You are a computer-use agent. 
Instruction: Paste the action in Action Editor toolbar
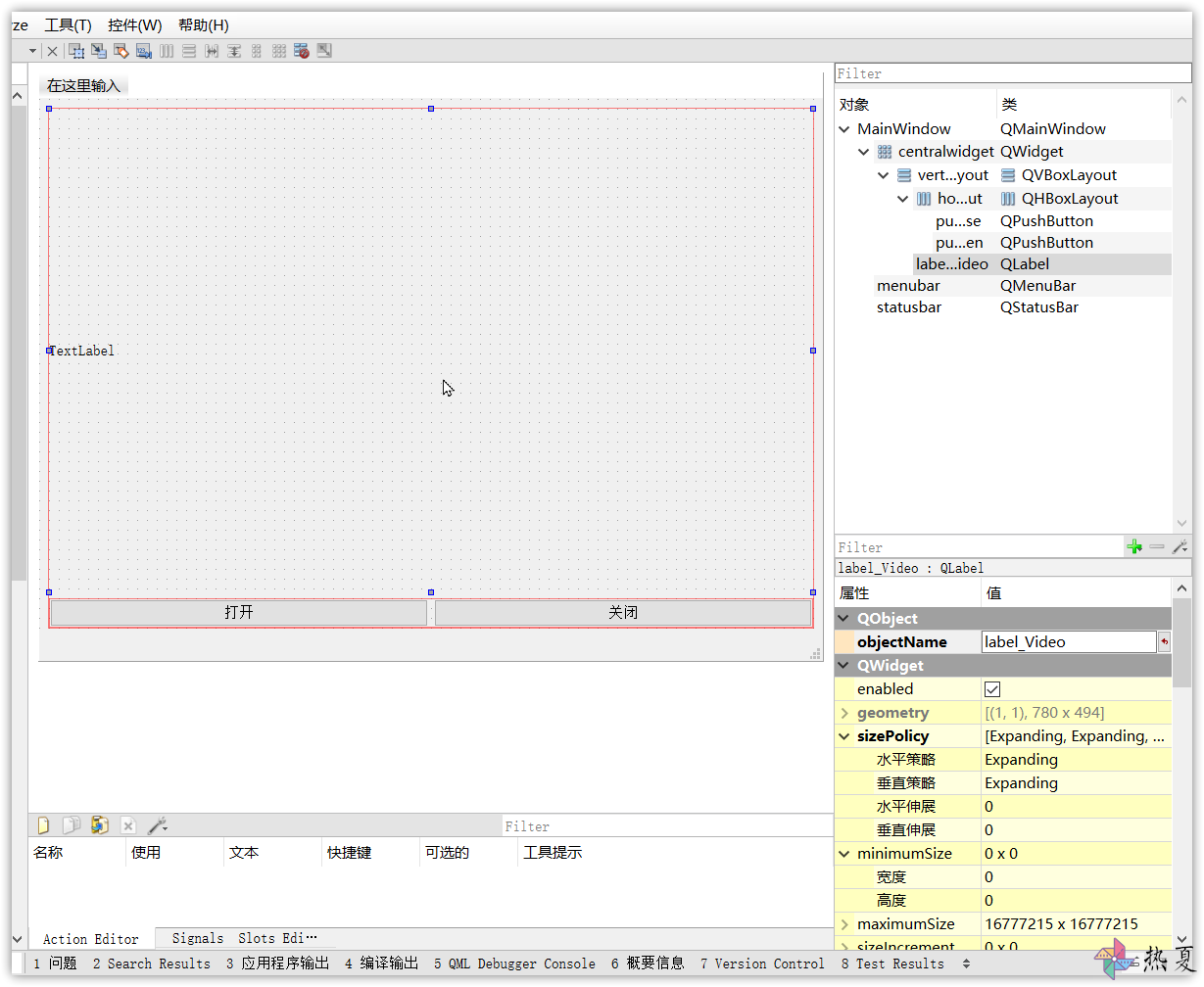100,825
